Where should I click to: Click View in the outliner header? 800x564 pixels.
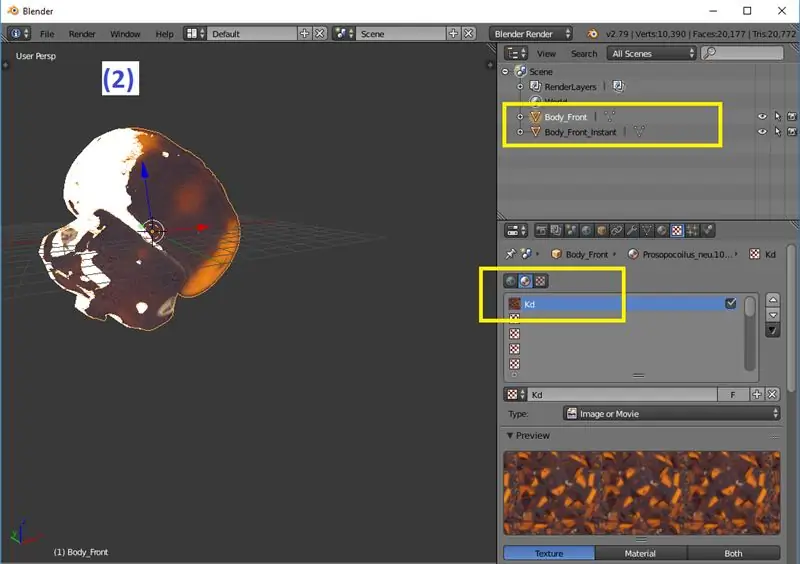pyautogui.click(x=546, y=53)
